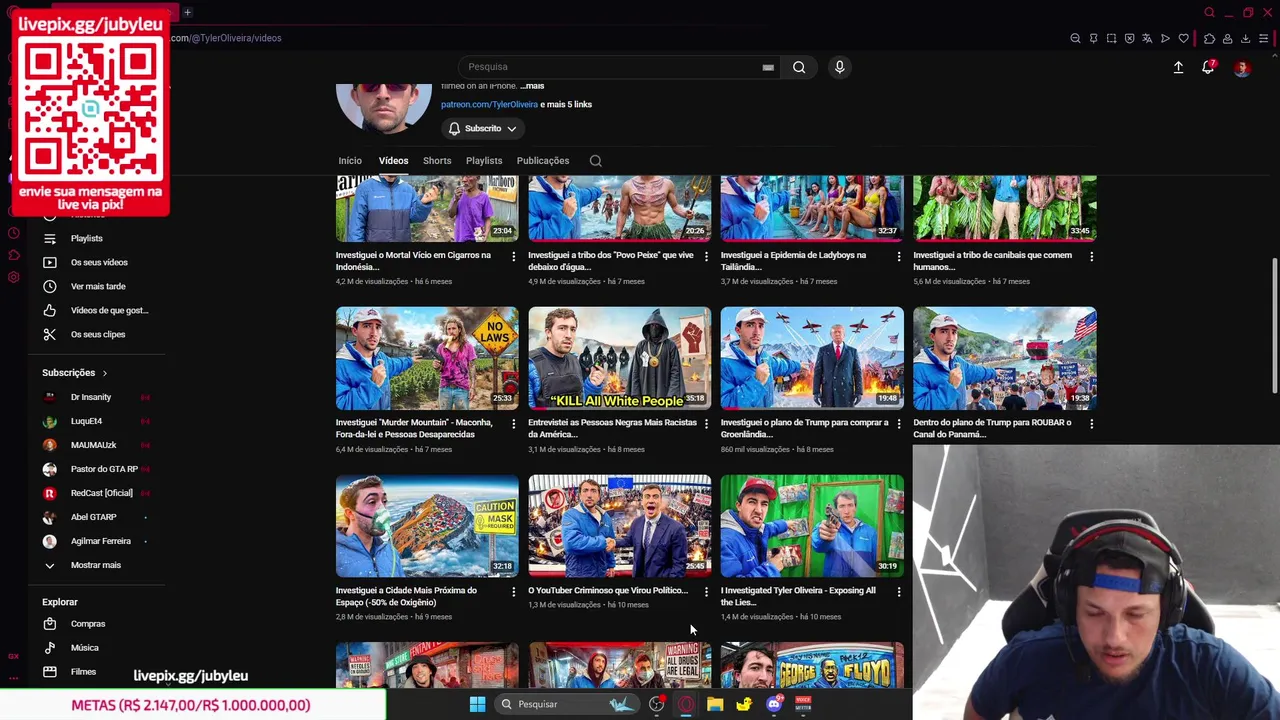
Task: Click the pin icon in address bar
Action: click(1093, 38)
